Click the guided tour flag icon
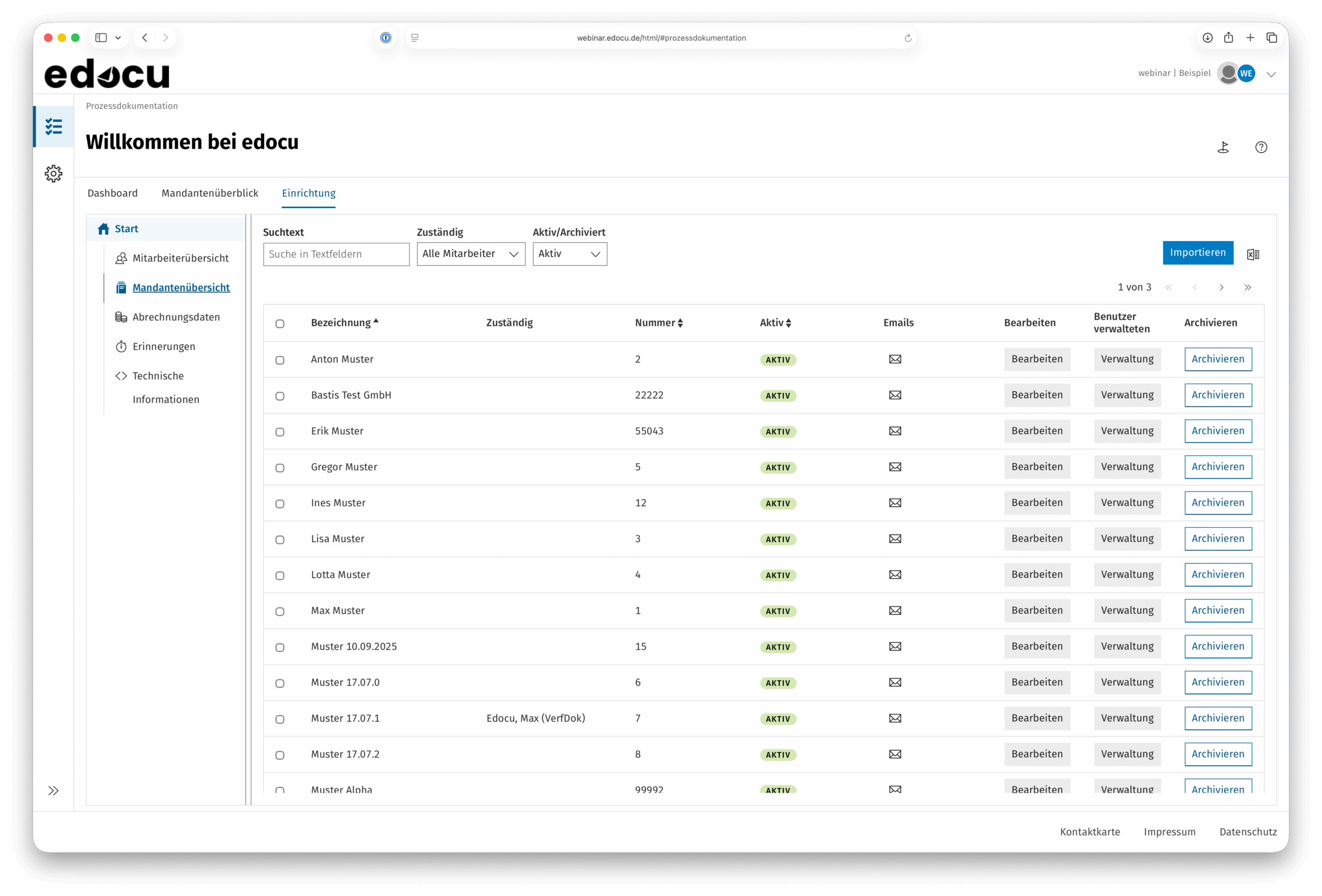The width and height of the screenshot is (1322, 896). [x=1223, y=147]
